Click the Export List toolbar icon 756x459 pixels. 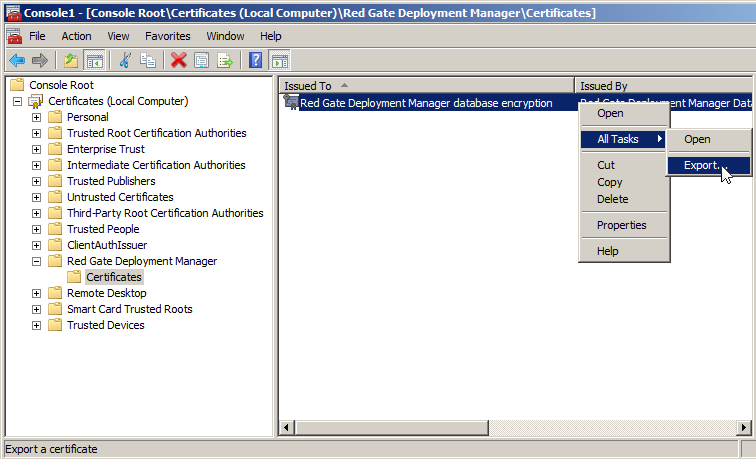click(225, 60)
